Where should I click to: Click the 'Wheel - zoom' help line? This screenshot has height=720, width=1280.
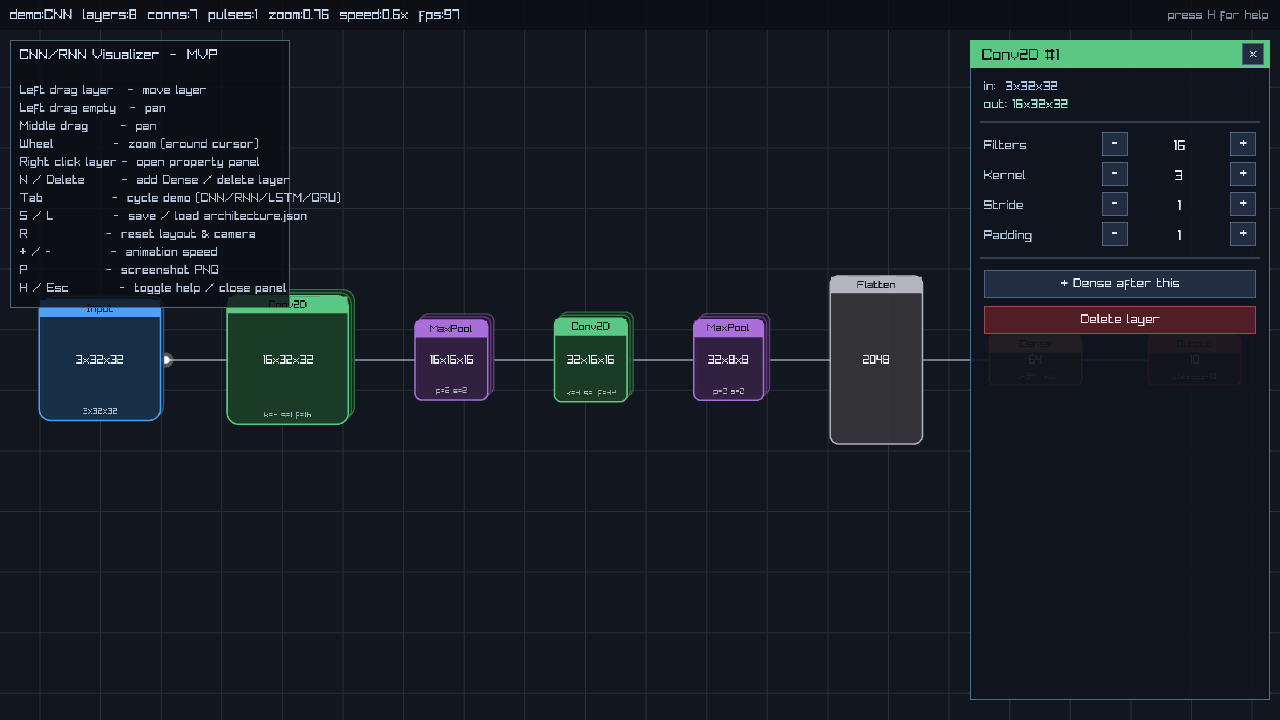tap(139, 144)
